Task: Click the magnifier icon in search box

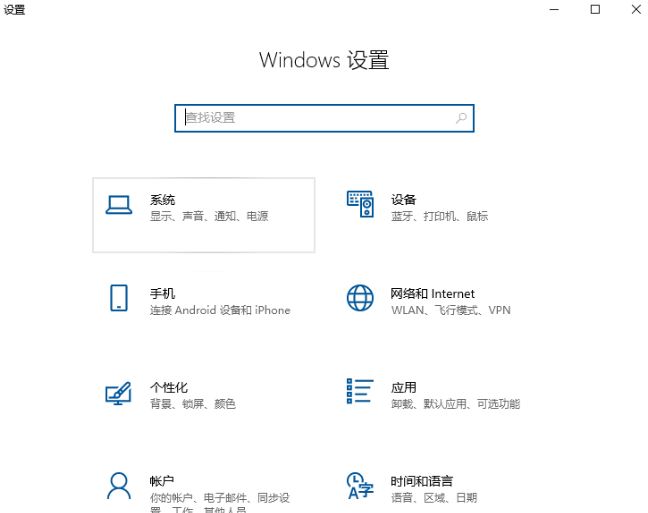Action: click(461, 118)
